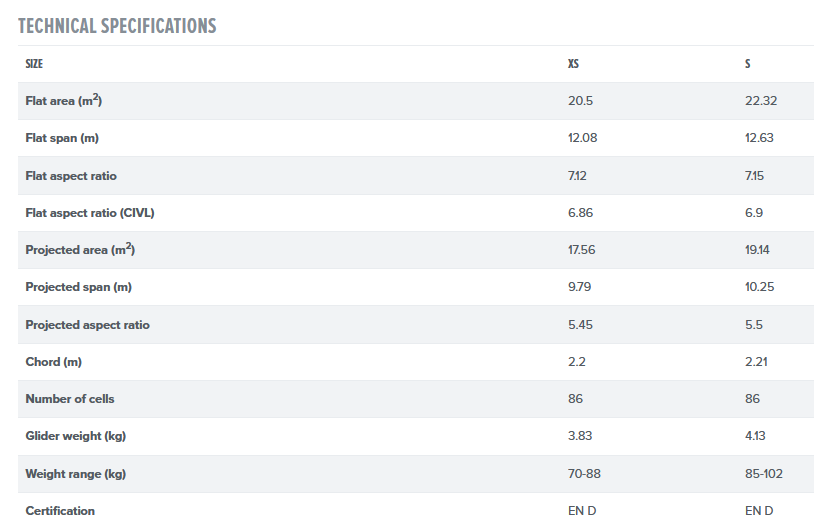The height and width of the screenshot is (528, 814).
Task: Click the SIZE header label
Action: click(34, 64)
